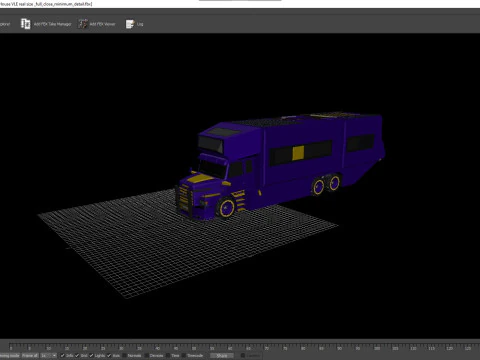This screenshot has height=360, width=480.
Task: Click the Add FBX Viewer icon
Action: [83, 24]
